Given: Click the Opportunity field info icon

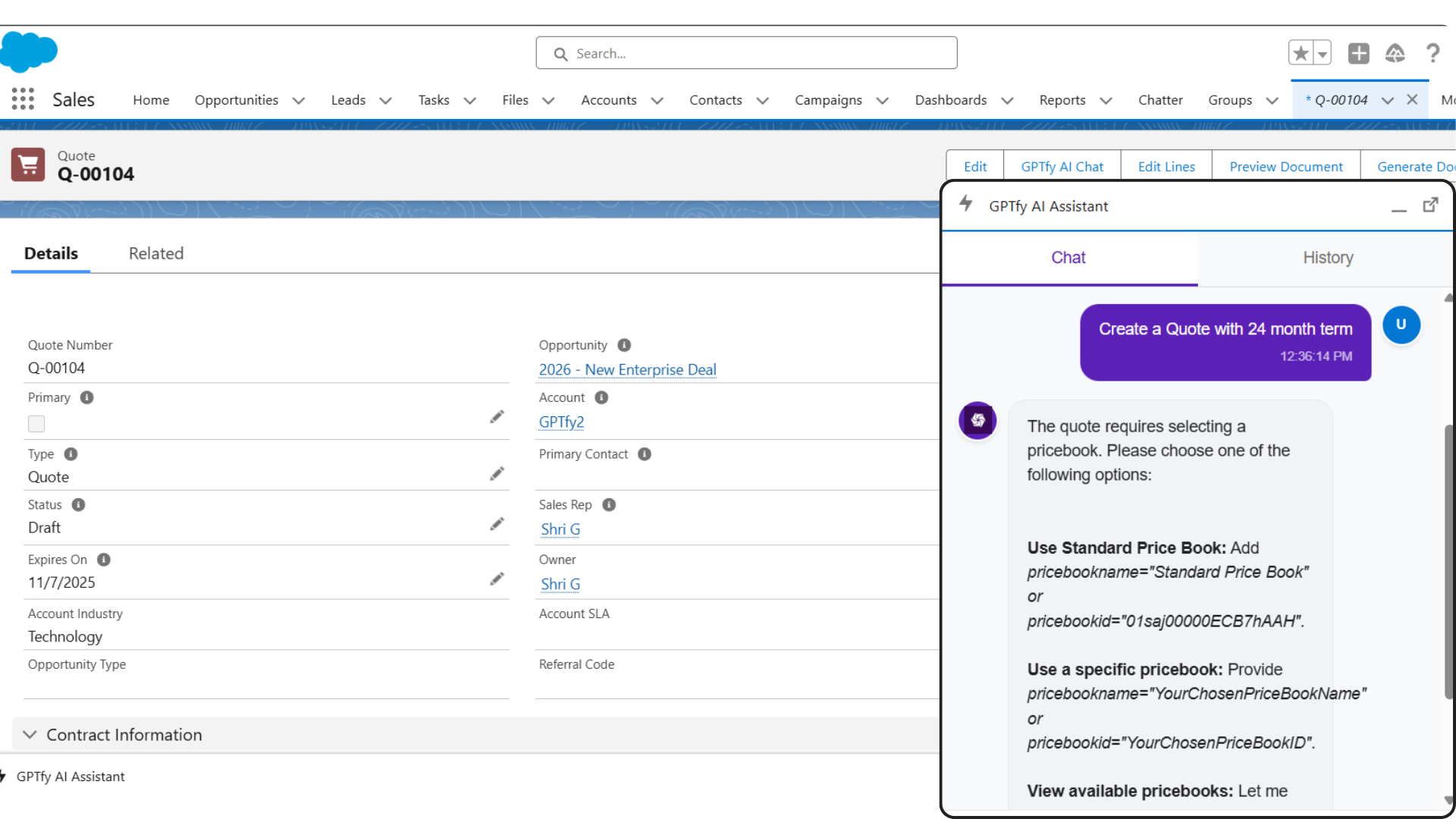Looking at the screenshot, I should tap(624, 345).
